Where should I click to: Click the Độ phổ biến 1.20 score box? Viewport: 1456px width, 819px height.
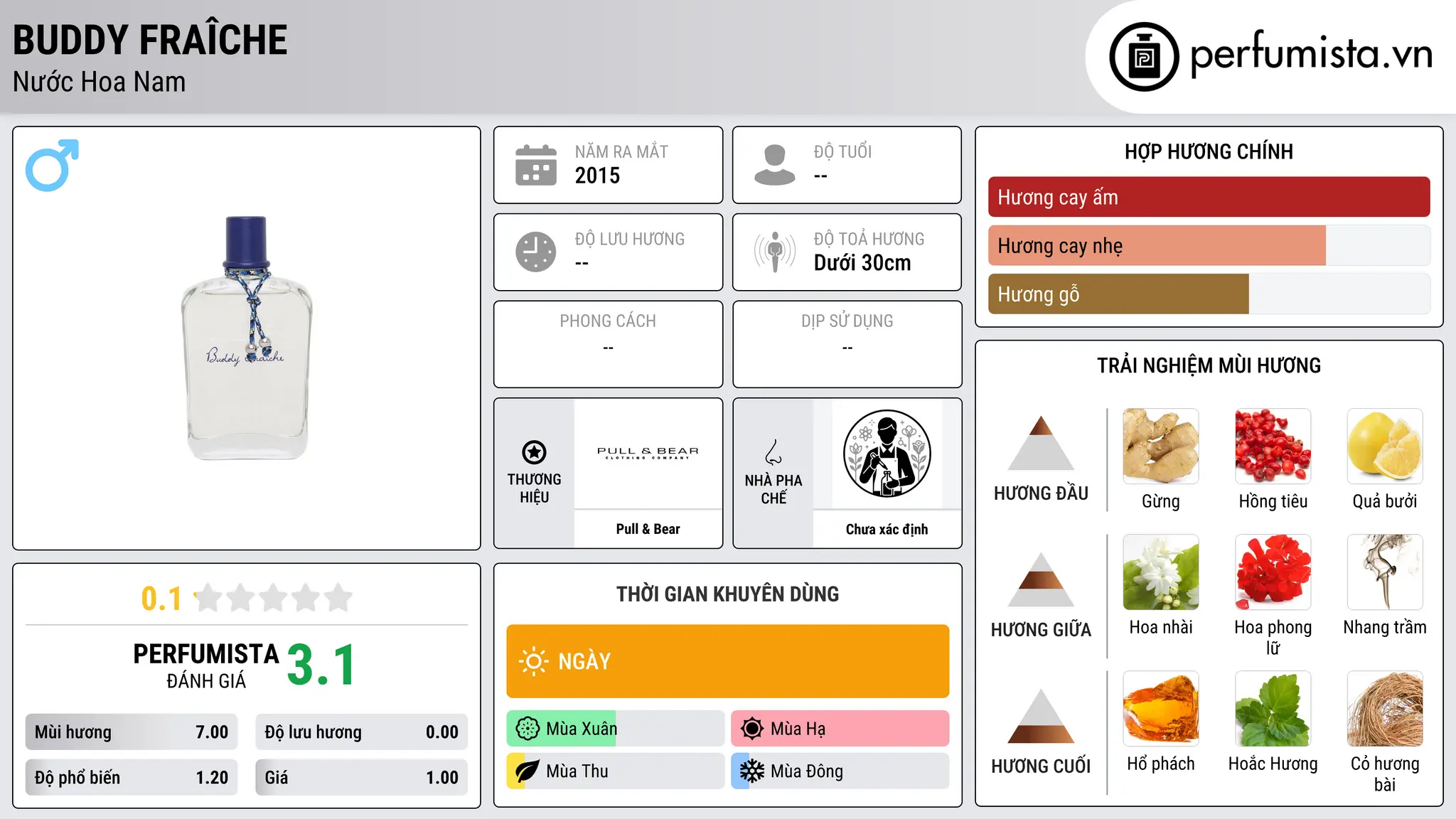pyautogui.click(x=132, y=778)
